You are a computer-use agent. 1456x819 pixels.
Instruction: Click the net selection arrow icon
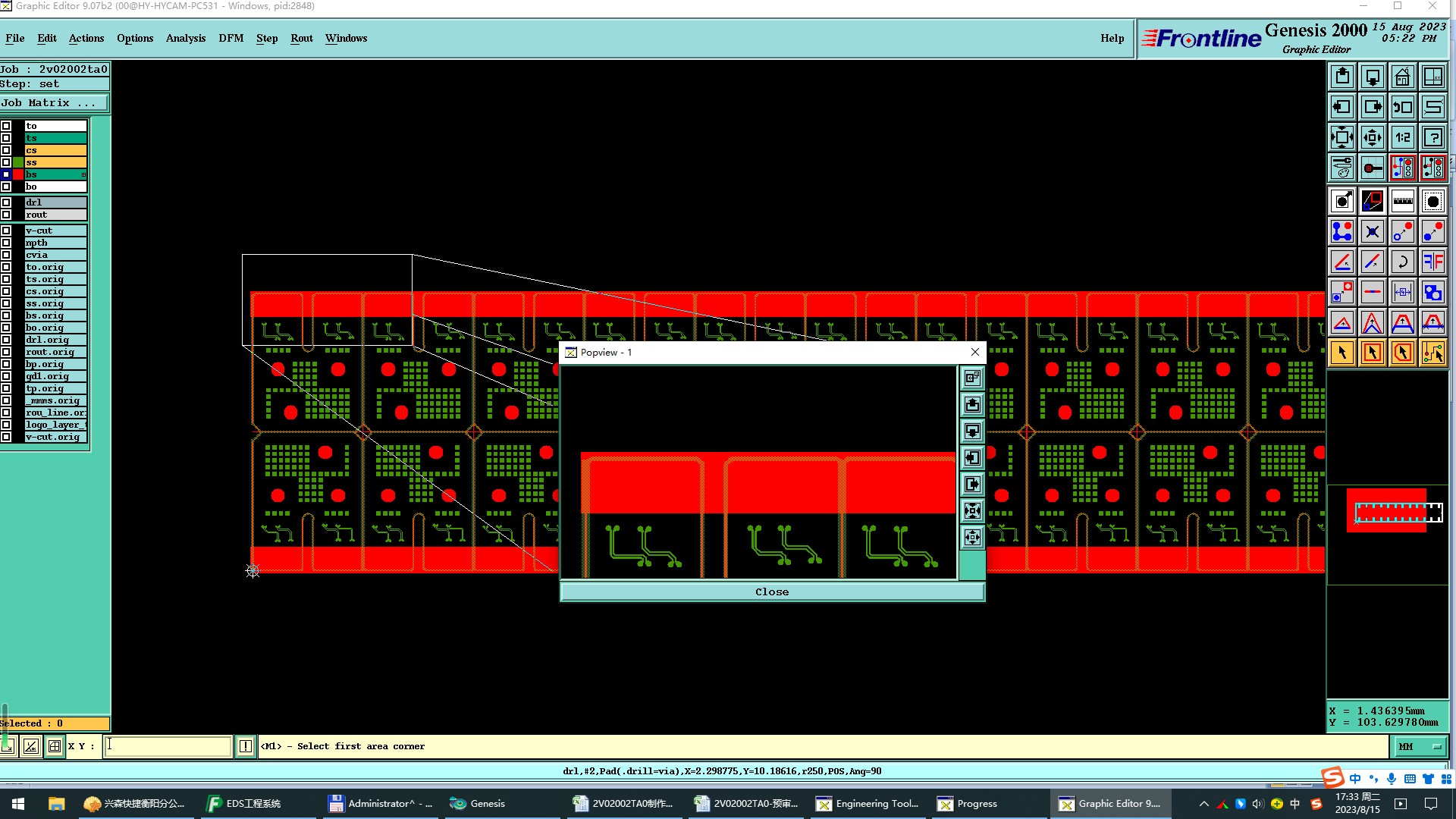point(1432,353)
